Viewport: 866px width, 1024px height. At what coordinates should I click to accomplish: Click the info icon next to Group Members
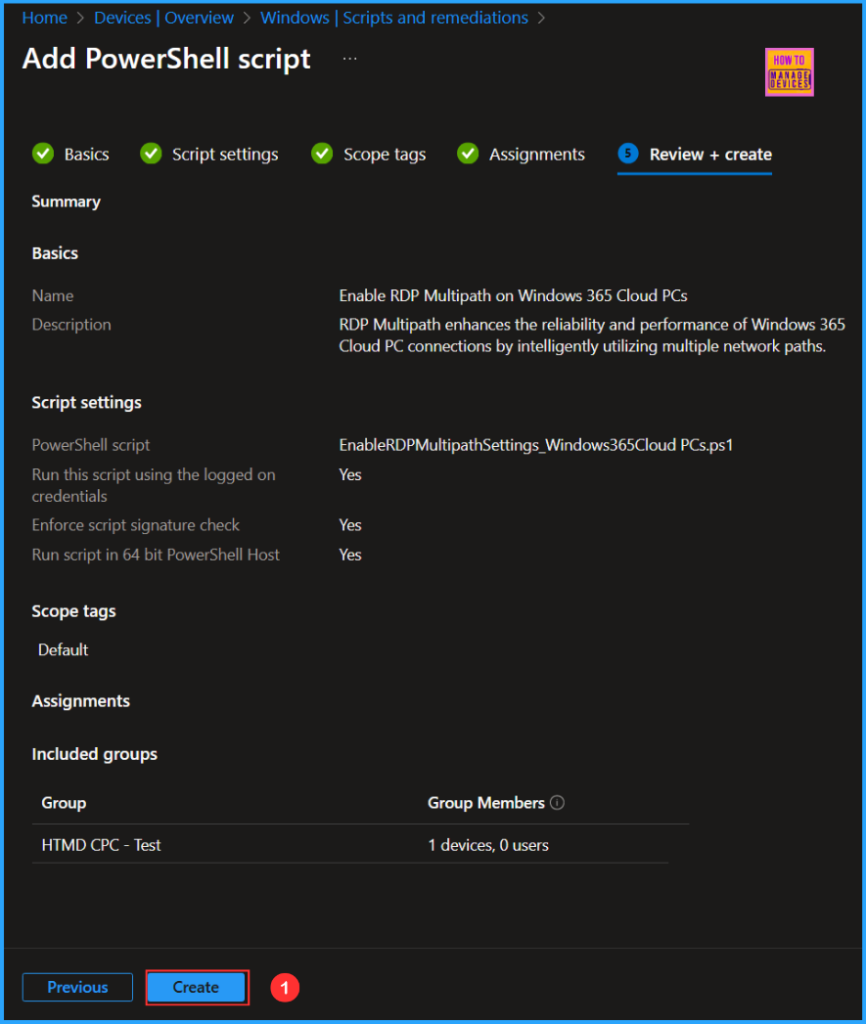(558, 803)
